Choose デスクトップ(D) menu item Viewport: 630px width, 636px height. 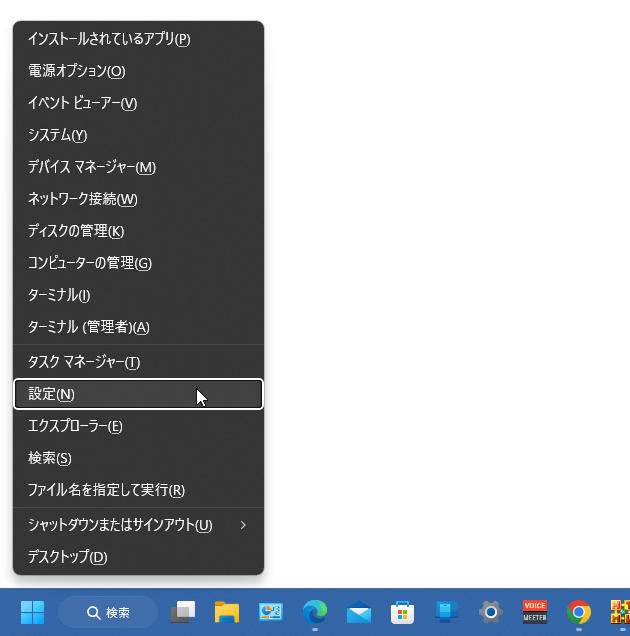pos(138,557)
